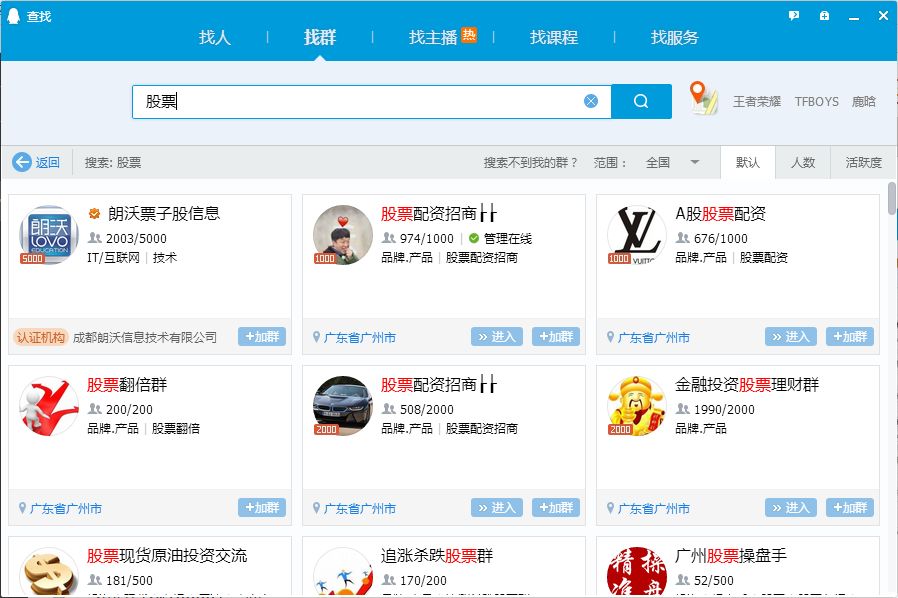Image resolution: width=898 pixels, height=598 pixels.
Task: Switch to the 找课程 tab
Action: click(x=553, y=37)
